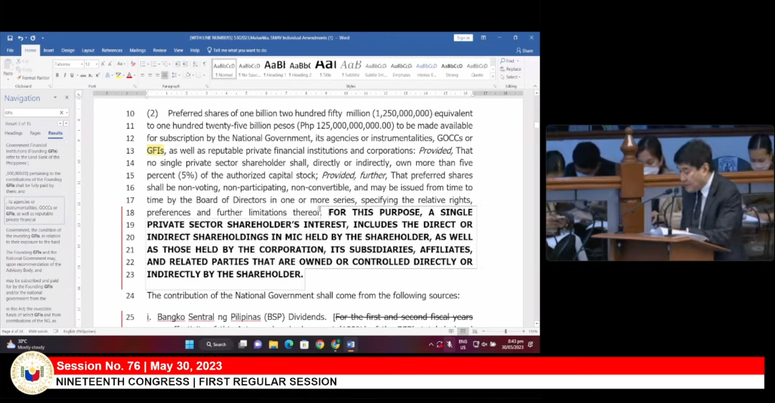Apply Italic formatting
This screenshot has width=775, height=403.
point(65,75)
